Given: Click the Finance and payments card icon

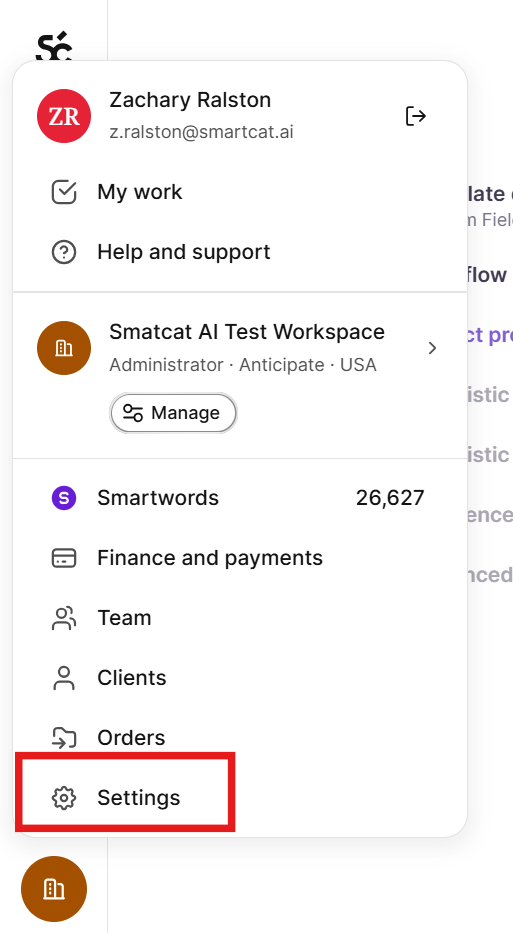Looking at the screenshot, I should pyautogui.click(x=64, y=558).
